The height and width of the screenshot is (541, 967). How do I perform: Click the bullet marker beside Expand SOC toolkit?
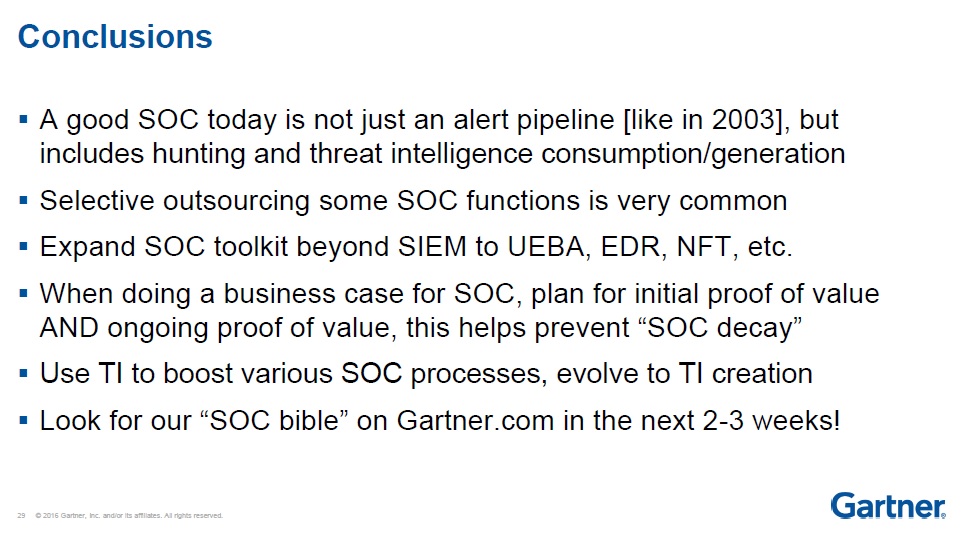[23, 247]
